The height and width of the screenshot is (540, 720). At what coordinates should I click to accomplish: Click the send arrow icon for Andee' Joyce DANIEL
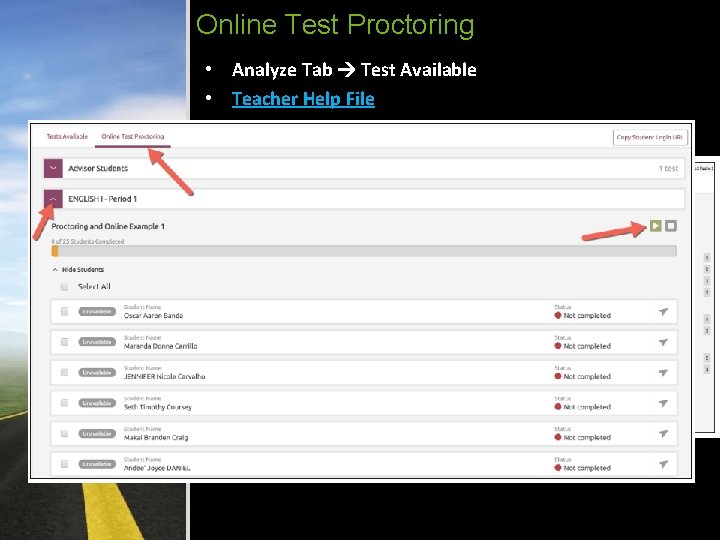pos(663,464)
